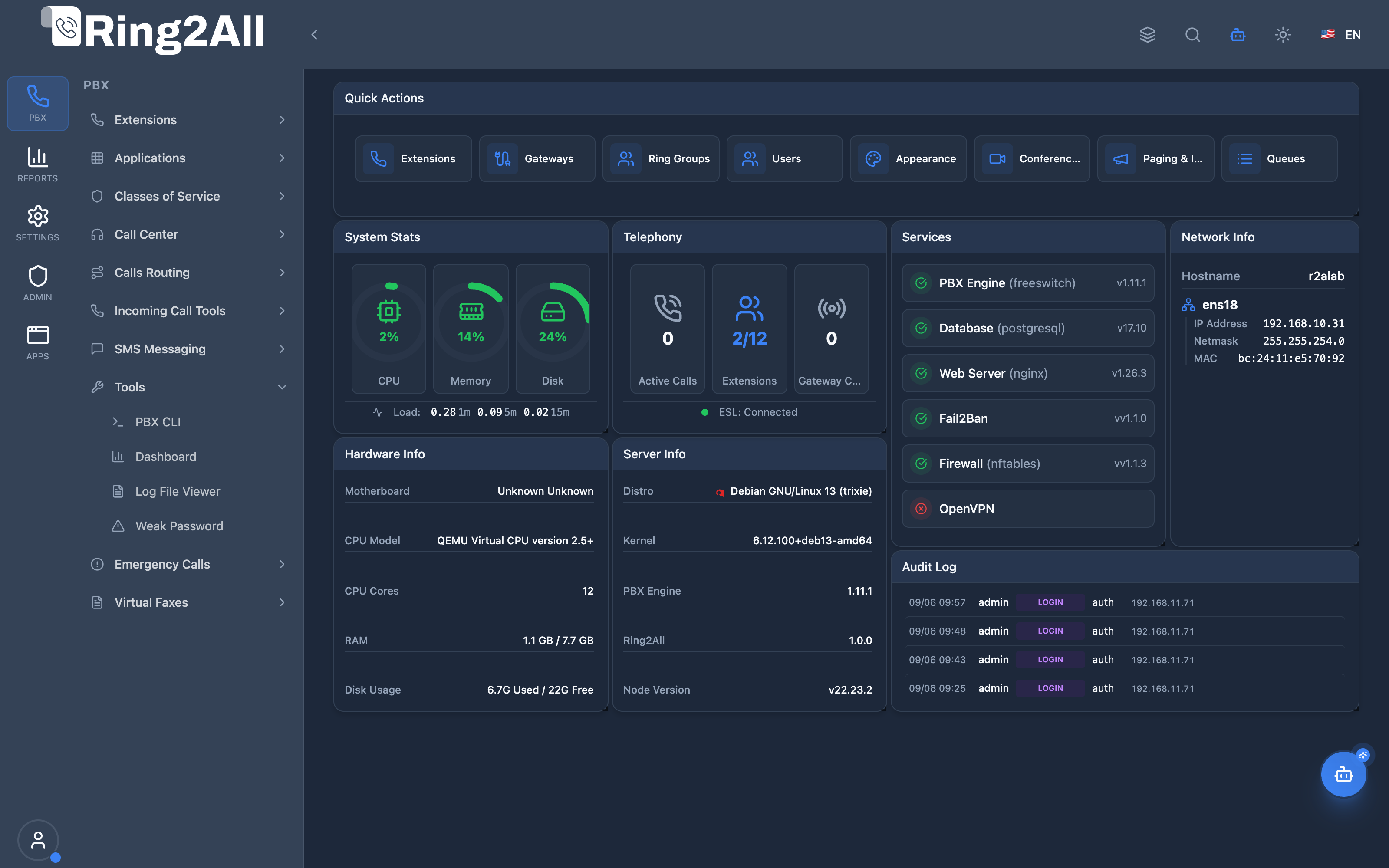This screenshot has height=868, width=1389.
Task: Open Log File Viewer under Tools
Action: [x=199, y=491]
